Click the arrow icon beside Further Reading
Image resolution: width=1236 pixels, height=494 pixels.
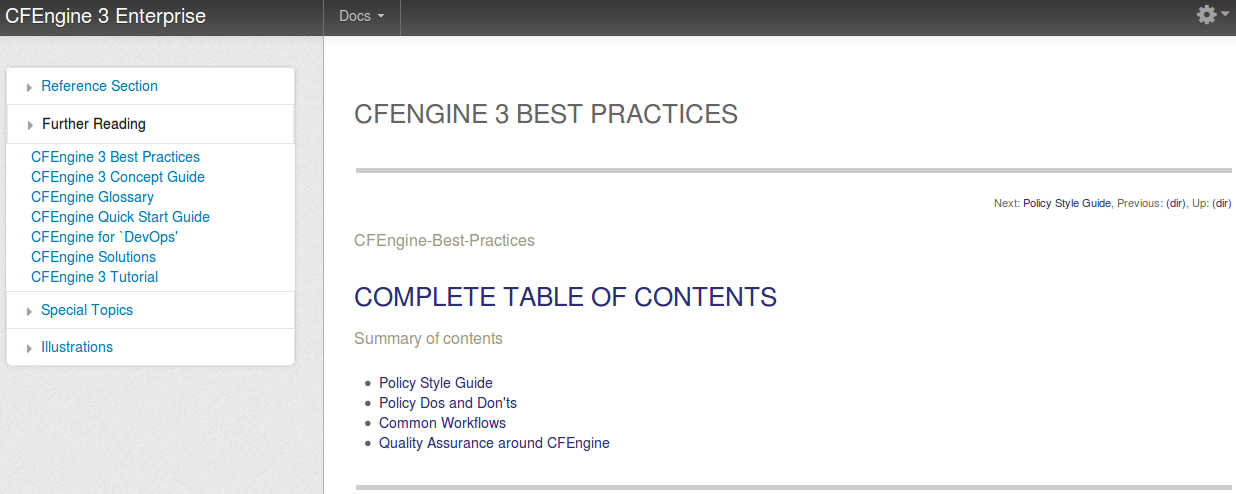pos(30,126)
